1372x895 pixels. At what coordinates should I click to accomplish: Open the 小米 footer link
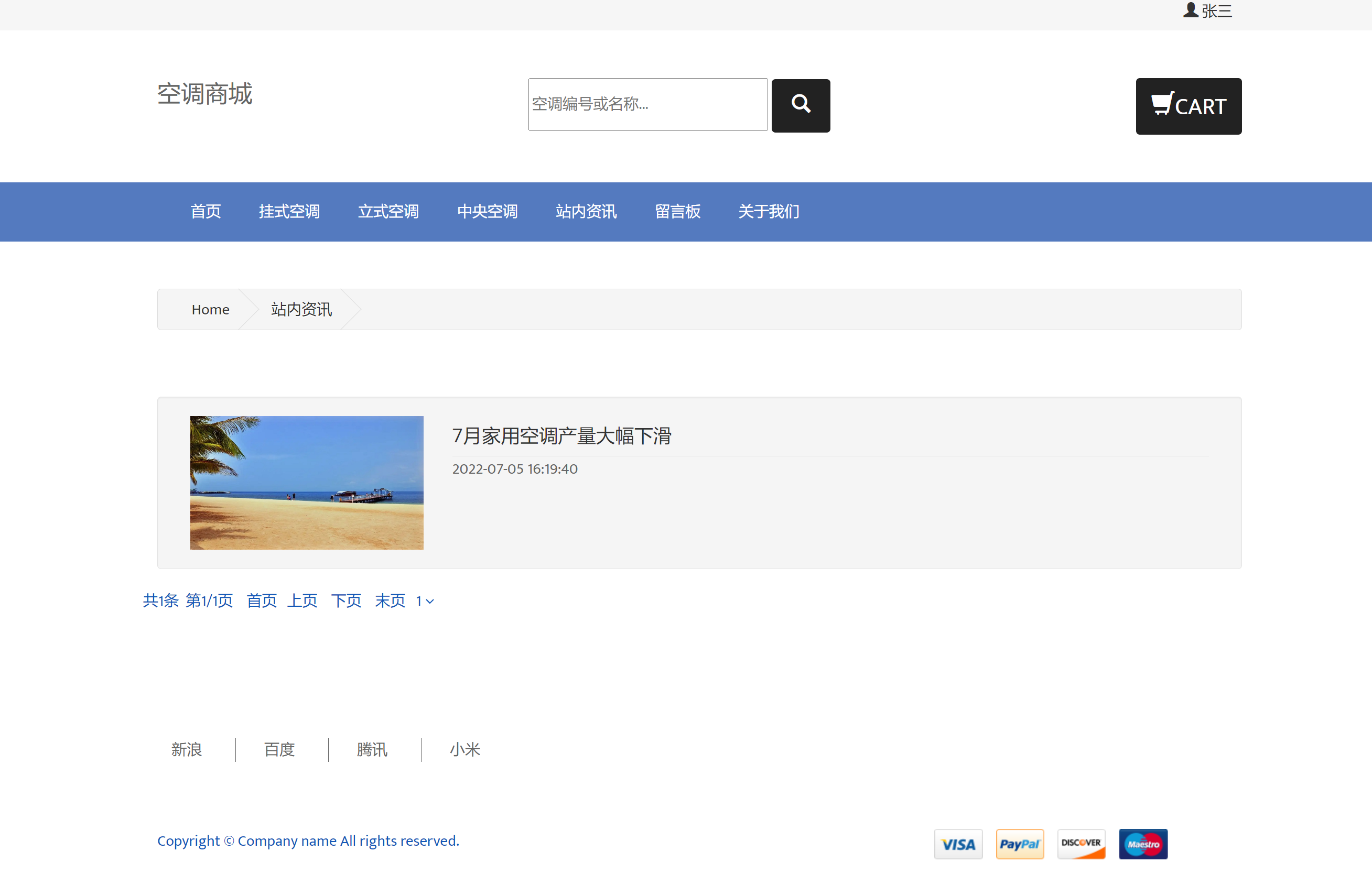(464, 750)
